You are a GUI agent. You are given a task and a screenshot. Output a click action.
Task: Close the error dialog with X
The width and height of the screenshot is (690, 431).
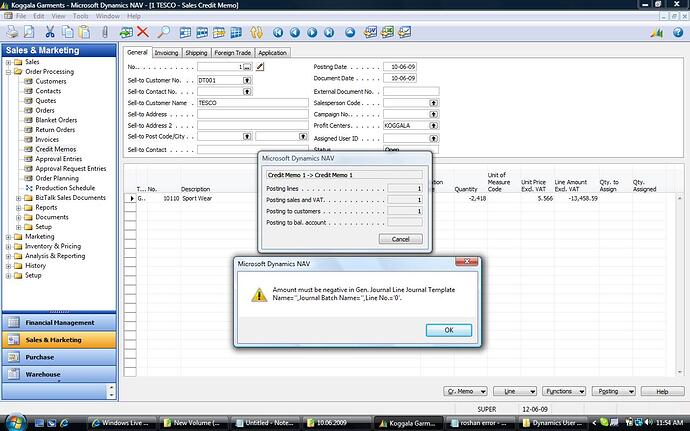466,262
